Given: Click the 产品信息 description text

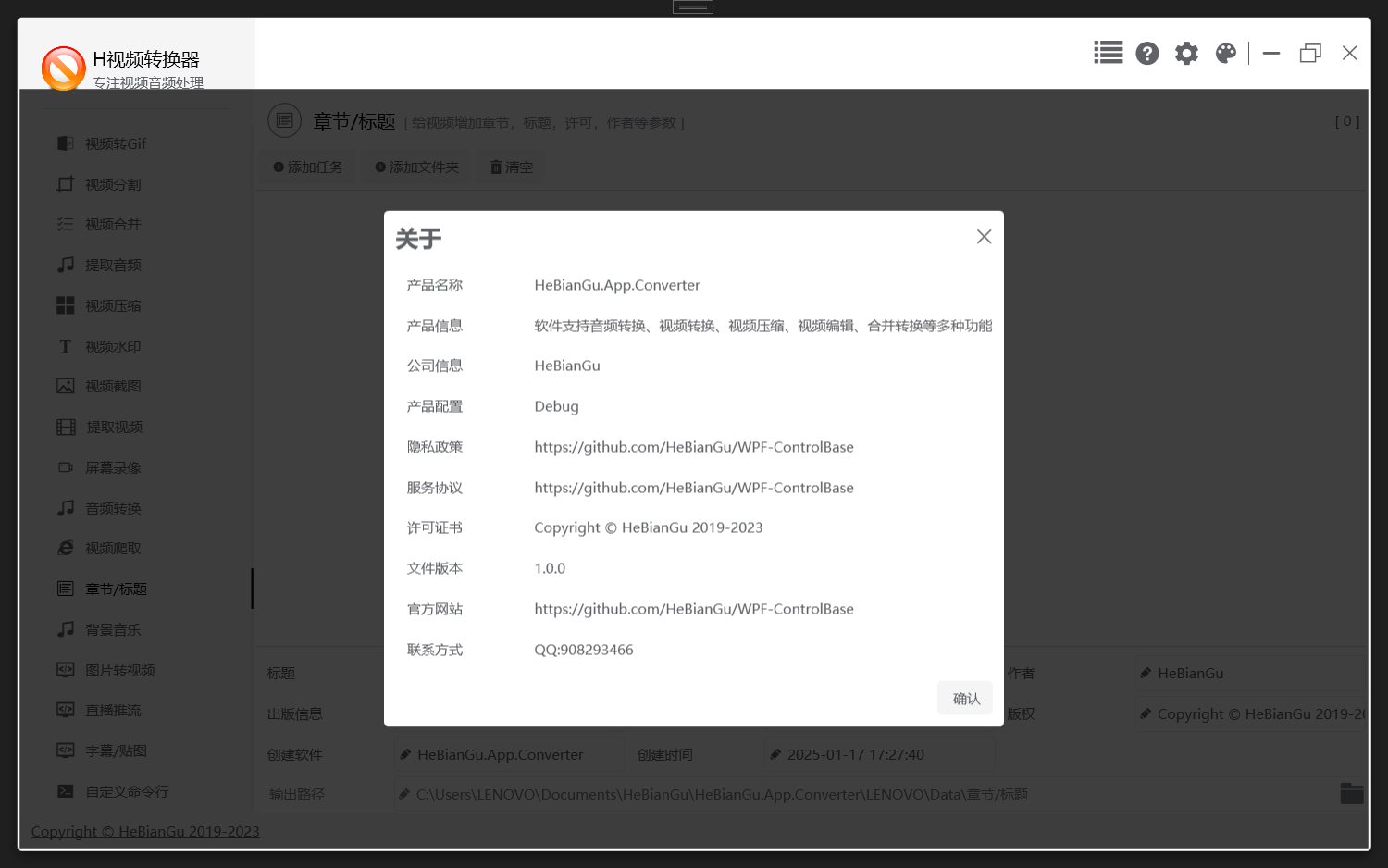Looking at the screenshot, I should point(763,326).
